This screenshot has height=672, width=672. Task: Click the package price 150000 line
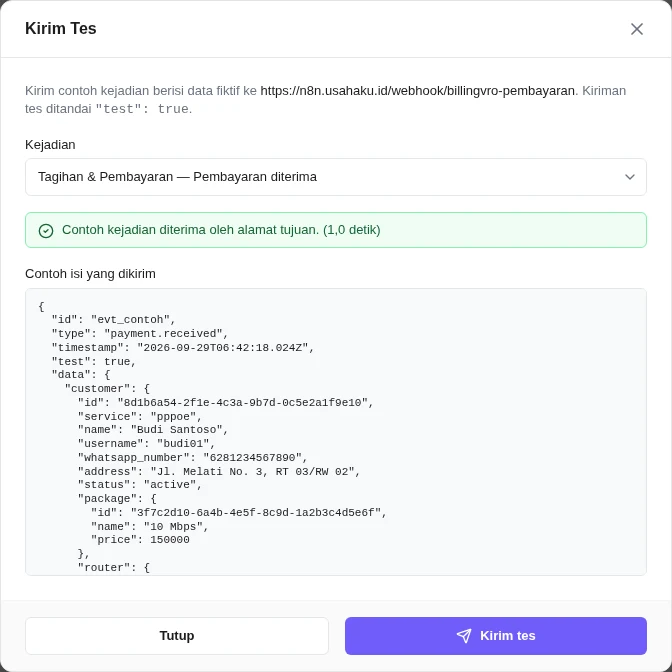click(x=140, y=539)
